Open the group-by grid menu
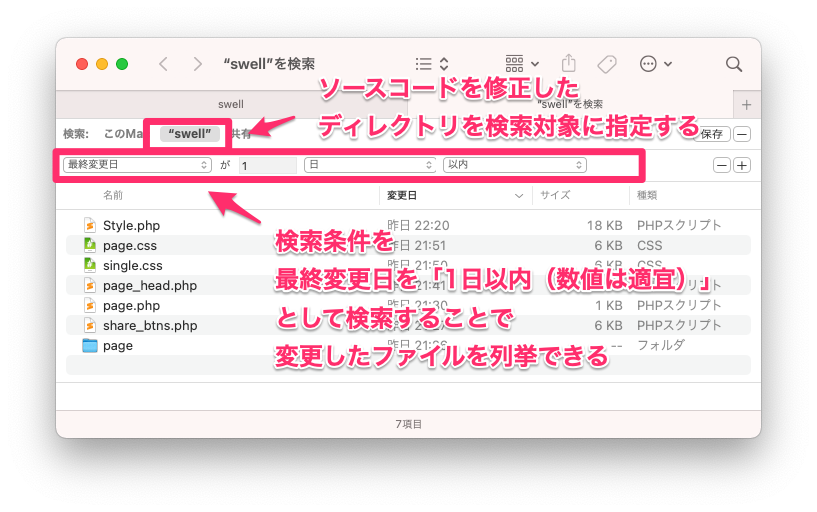 point(522,64)
